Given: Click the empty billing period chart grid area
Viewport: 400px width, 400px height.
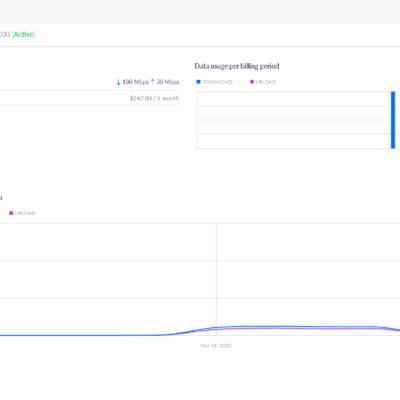Looking at the screenshot, I should click(x=293, y=120).
